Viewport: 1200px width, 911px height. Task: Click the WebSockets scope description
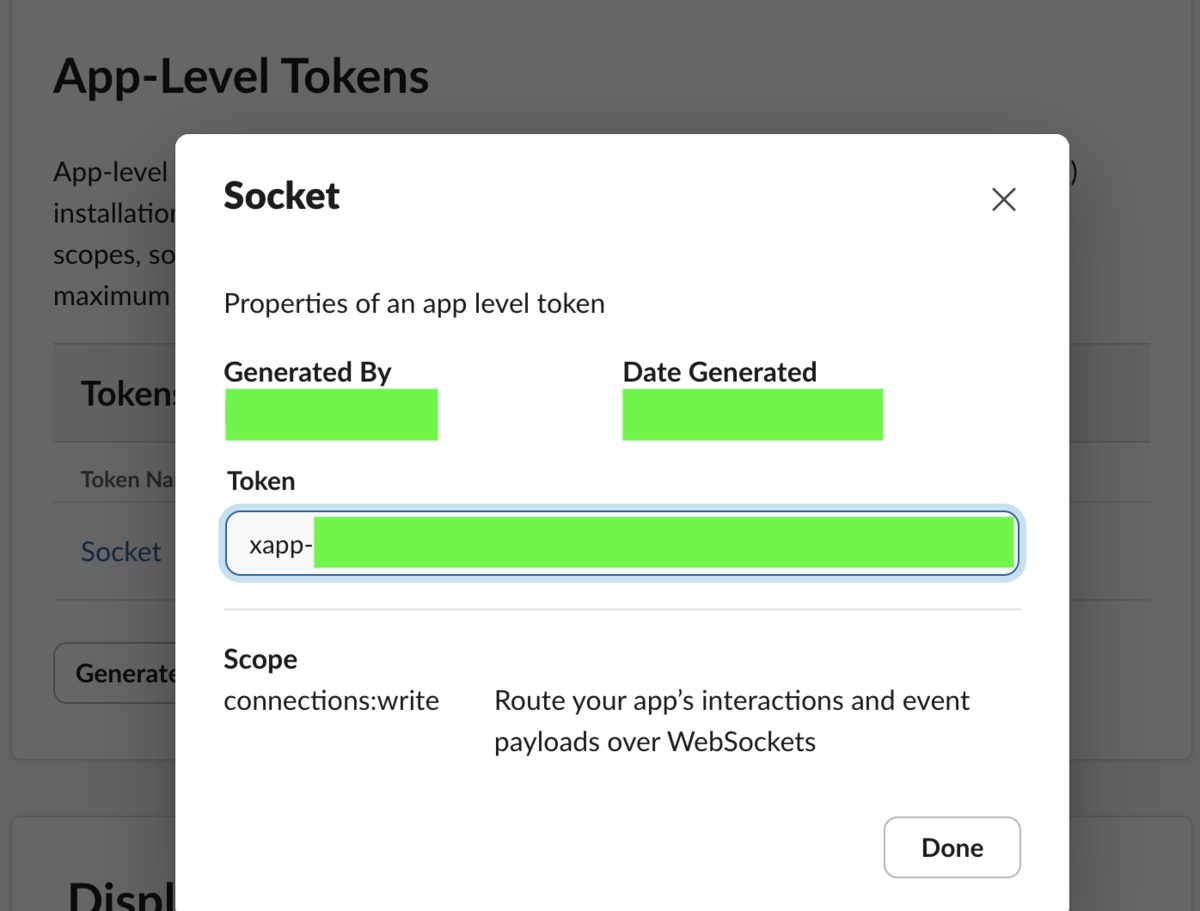point(731,721)
